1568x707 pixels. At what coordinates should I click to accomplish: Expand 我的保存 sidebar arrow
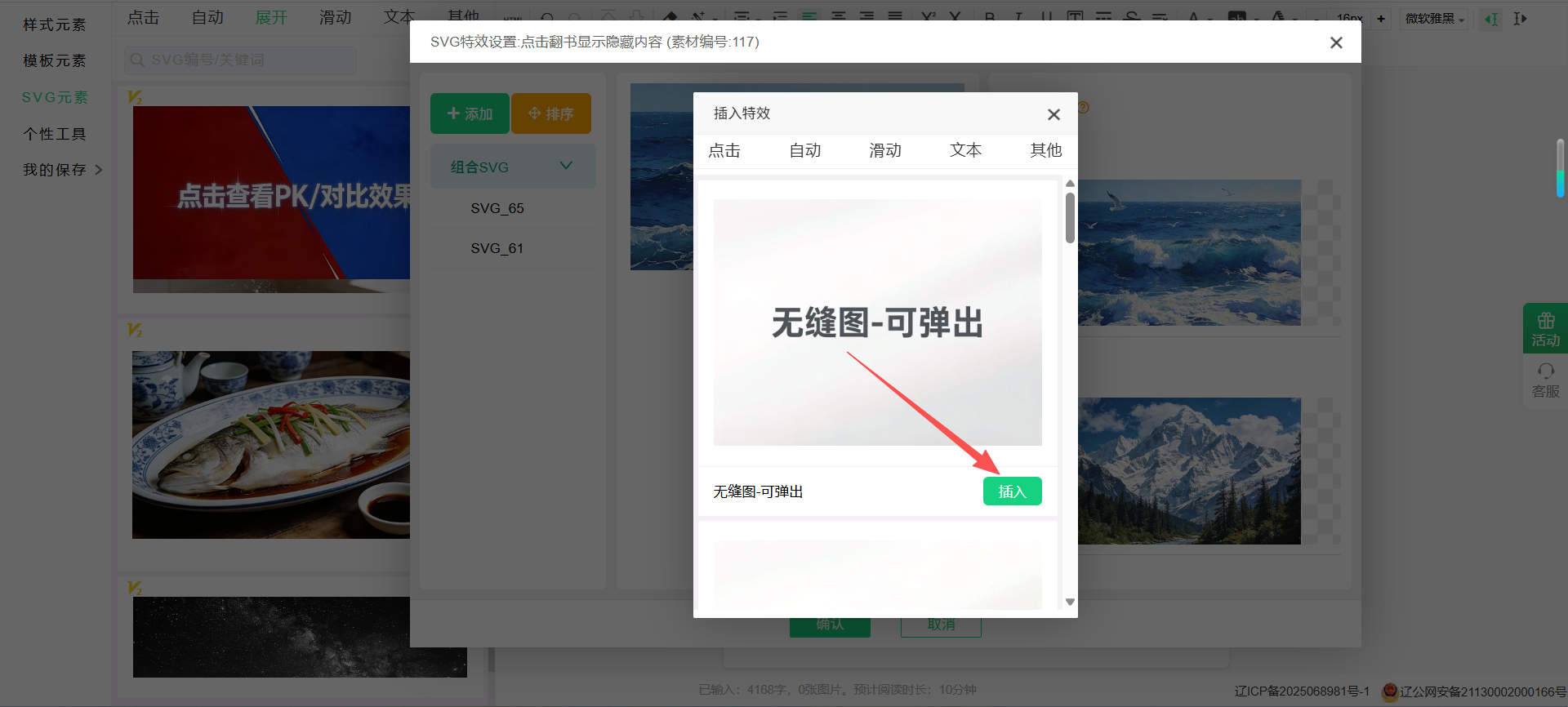99,170
